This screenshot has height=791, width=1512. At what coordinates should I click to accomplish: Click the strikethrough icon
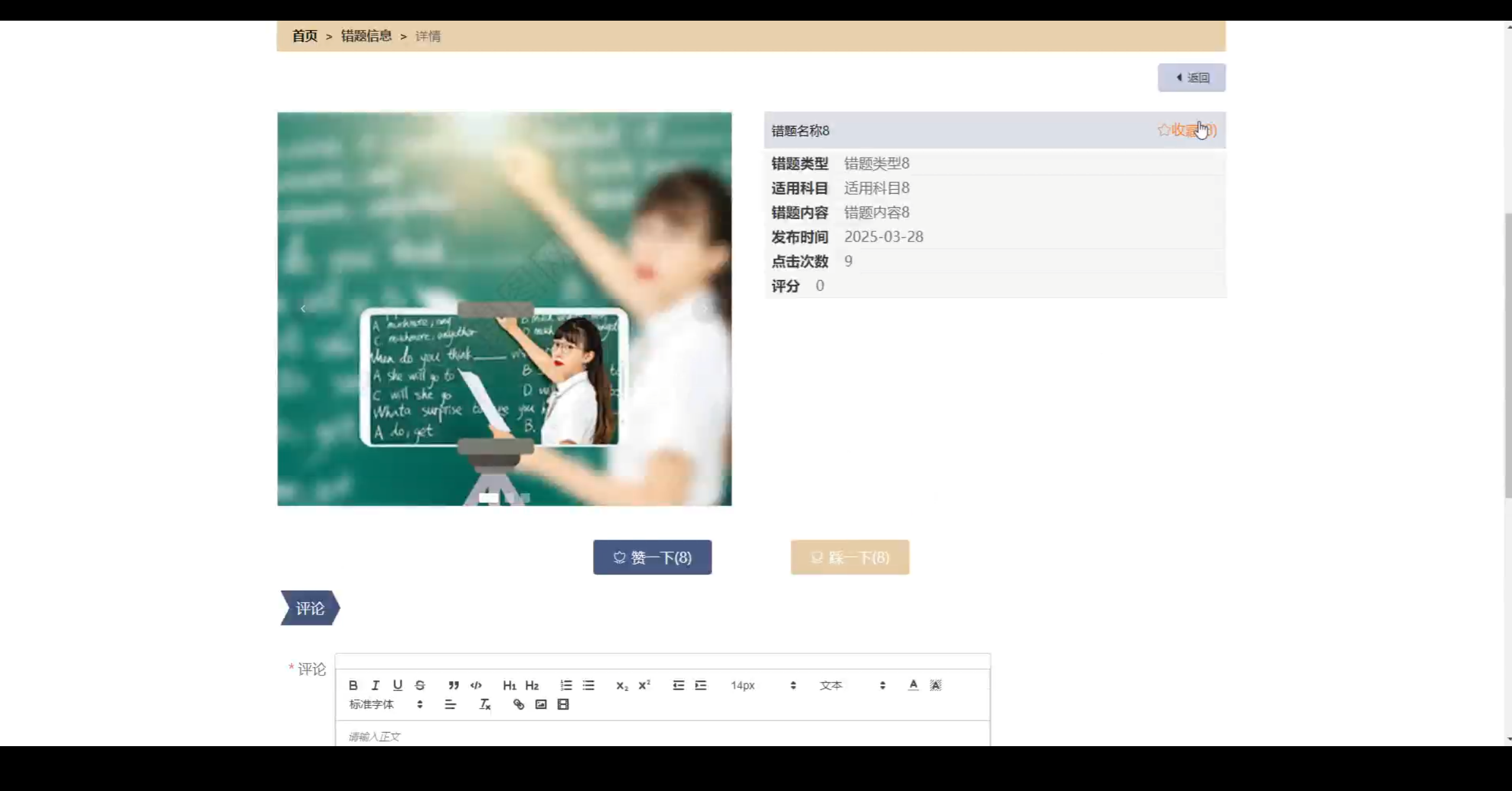point(420,685)
